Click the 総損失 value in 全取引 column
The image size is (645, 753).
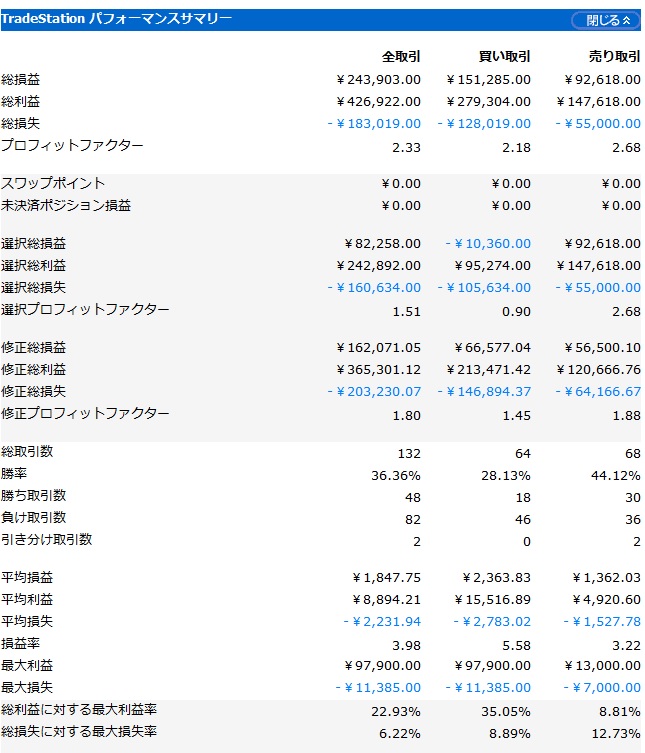pyautogui.click(x=374, y=124)
